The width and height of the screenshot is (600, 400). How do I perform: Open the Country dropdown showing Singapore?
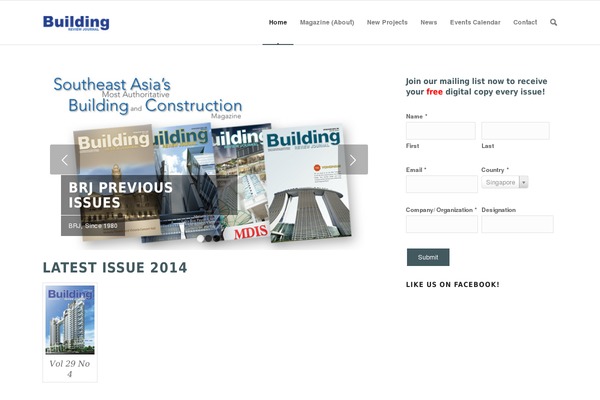[x=505, y=182]
